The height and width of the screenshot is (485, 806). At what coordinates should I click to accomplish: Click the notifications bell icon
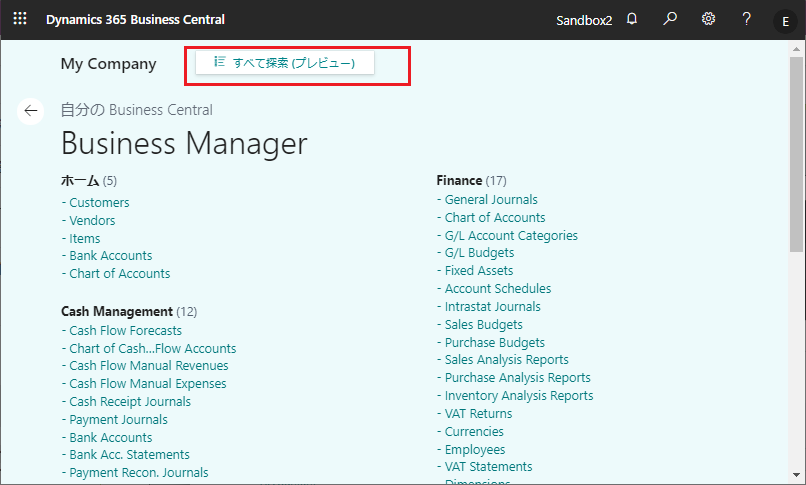click(x=632, y=20)
